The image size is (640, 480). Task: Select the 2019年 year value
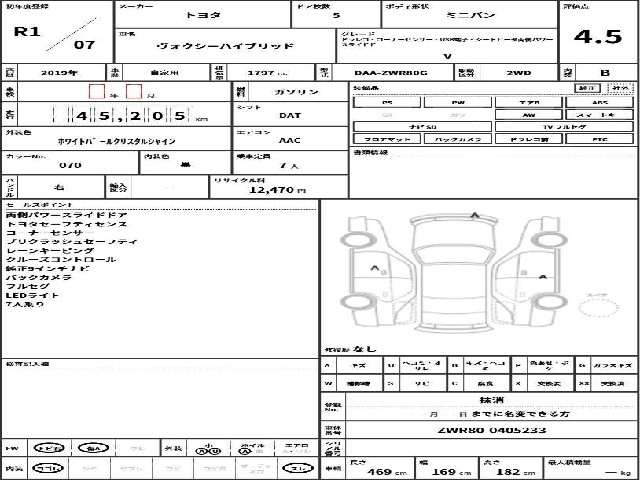[59, 73]
